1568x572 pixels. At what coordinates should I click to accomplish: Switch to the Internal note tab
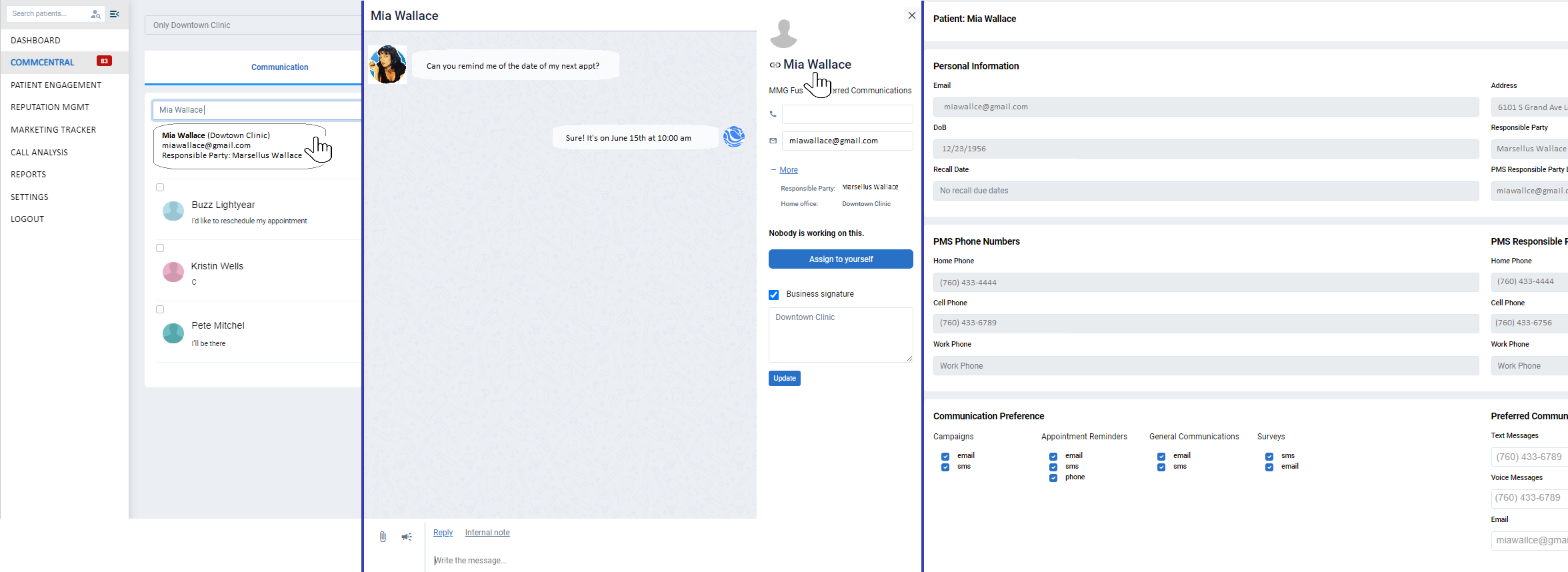[x=487, y=533]
